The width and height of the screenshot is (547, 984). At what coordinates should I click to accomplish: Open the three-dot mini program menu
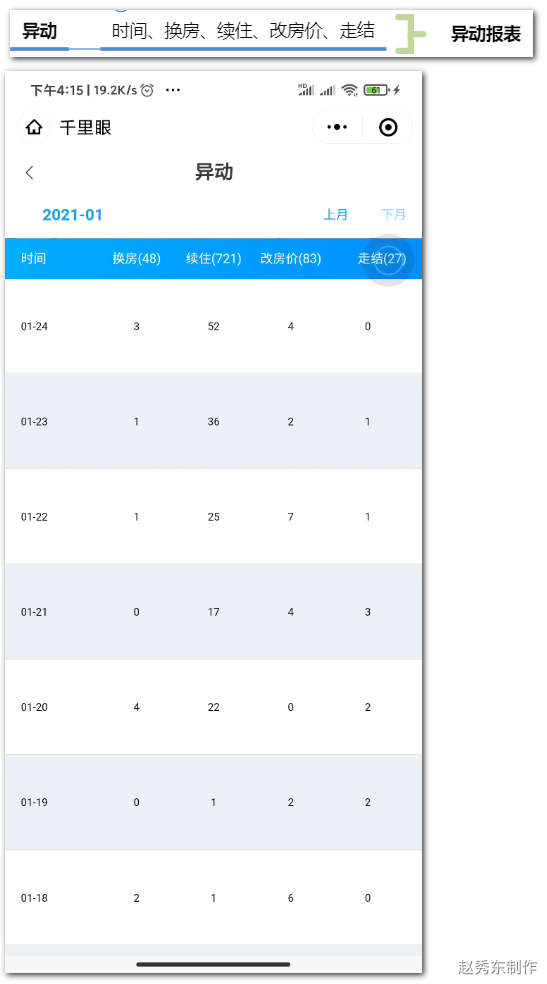(337, 127)
